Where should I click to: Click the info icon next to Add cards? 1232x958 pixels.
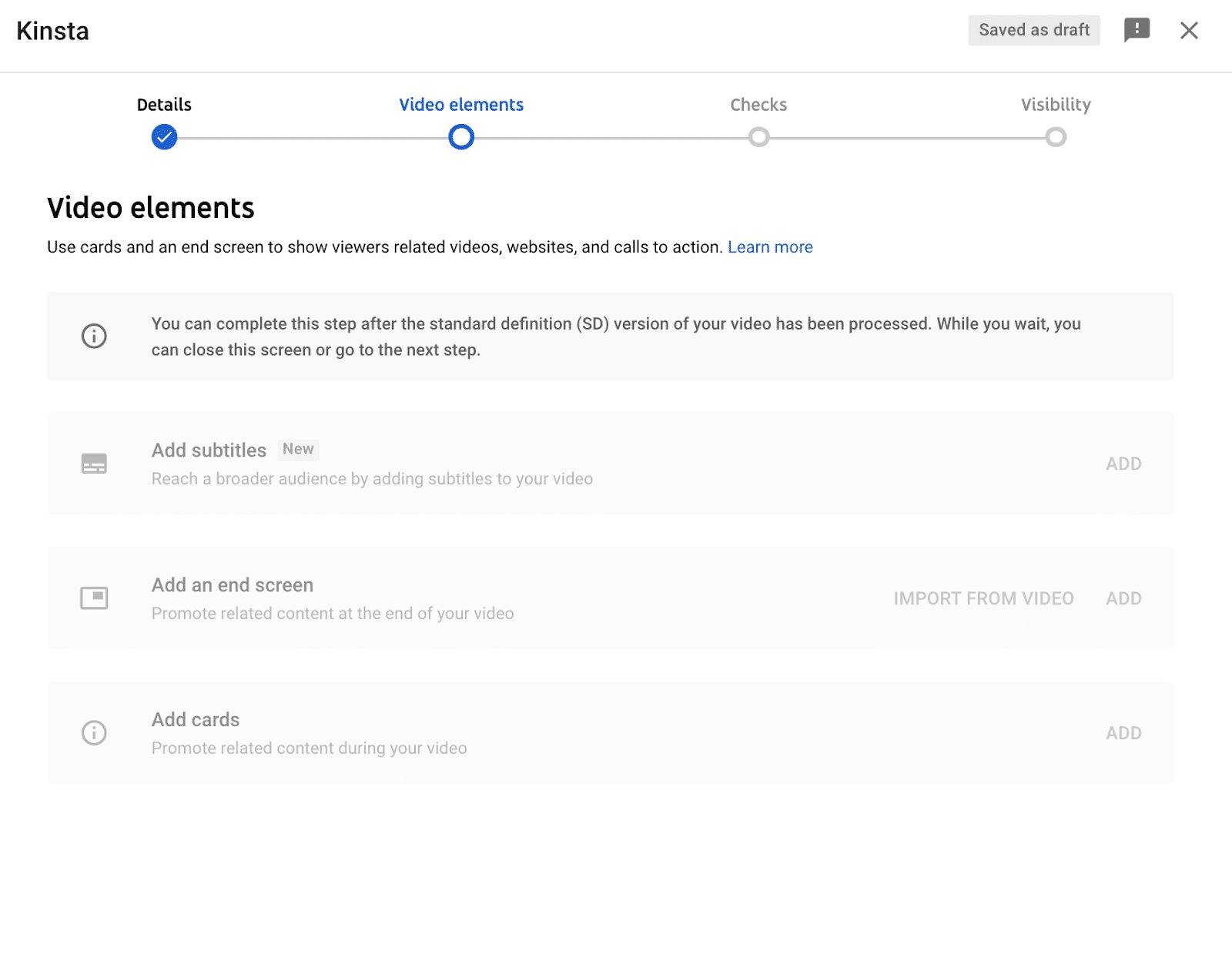click(x=93, y=732)
